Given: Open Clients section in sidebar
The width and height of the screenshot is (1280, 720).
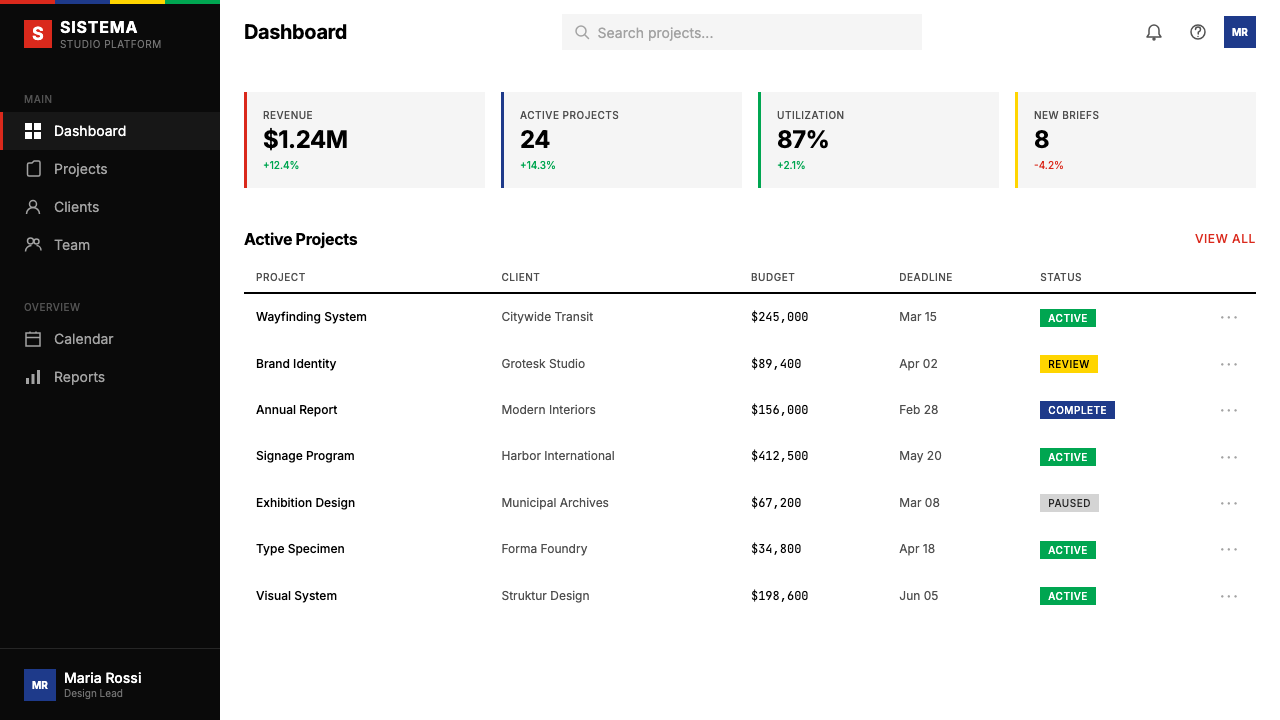Looking at the screenshot, I should (110, 207).
